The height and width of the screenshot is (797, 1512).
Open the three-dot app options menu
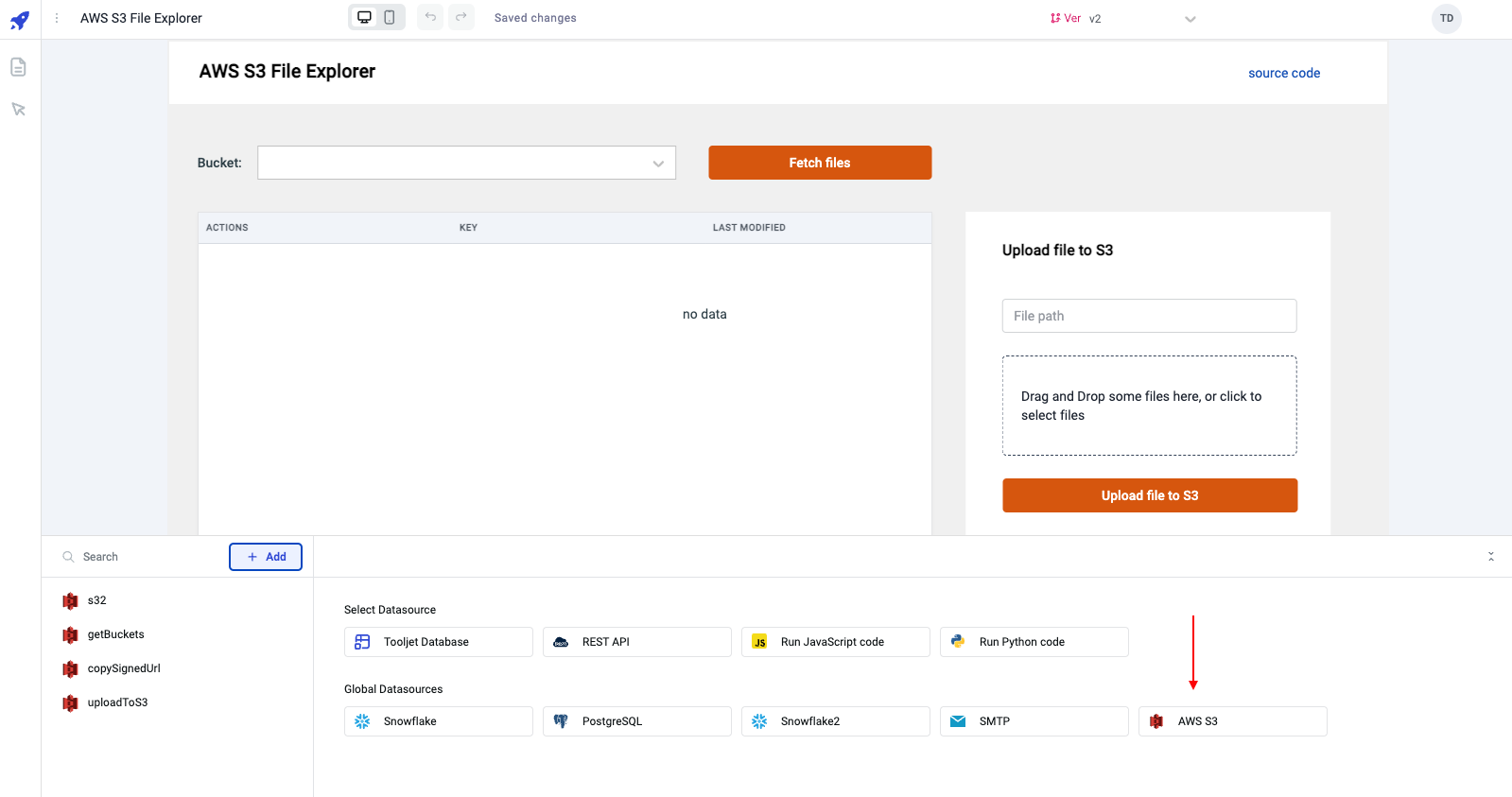click(57, 18)
